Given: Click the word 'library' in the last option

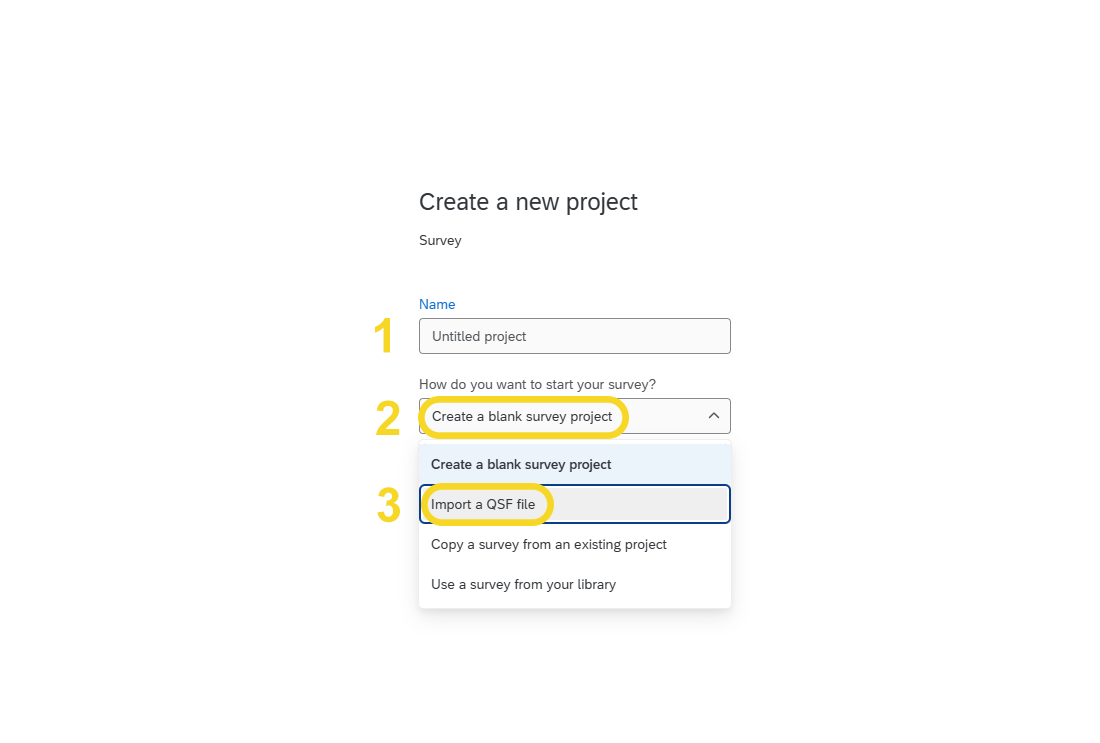Looking at the screenshot, I should pyautogui.click(x=594, y=584).
